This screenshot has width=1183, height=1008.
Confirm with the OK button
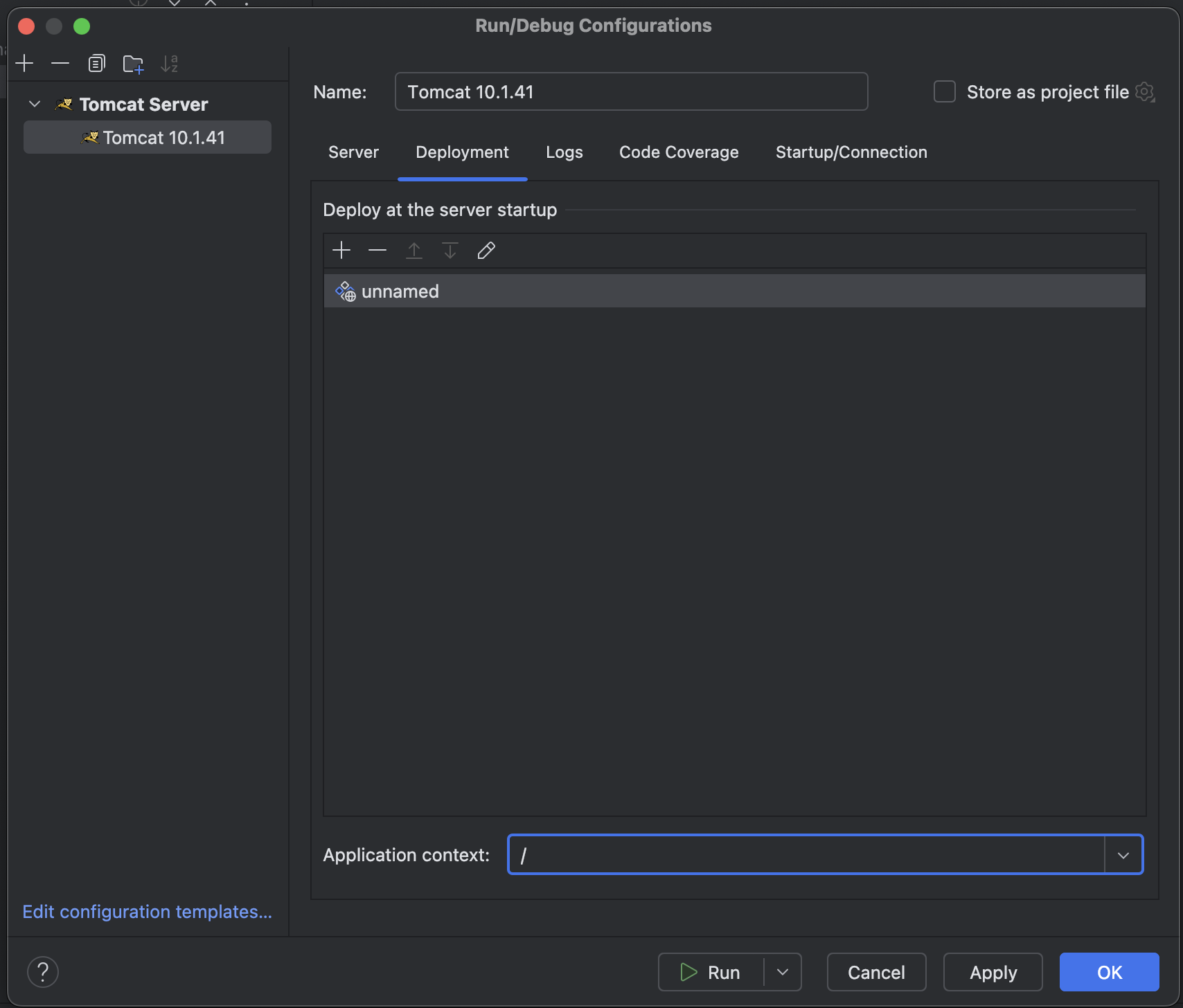[x=1109, y=972]
